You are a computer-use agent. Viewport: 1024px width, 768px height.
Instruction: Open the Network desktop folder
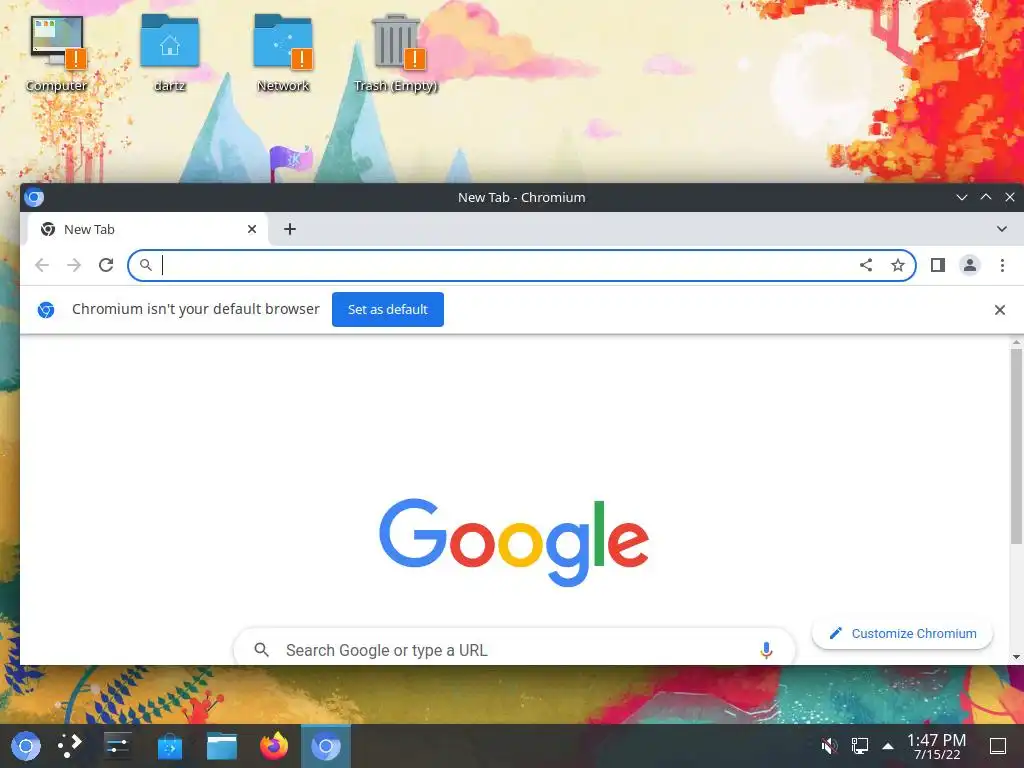[x=283, y=54]
